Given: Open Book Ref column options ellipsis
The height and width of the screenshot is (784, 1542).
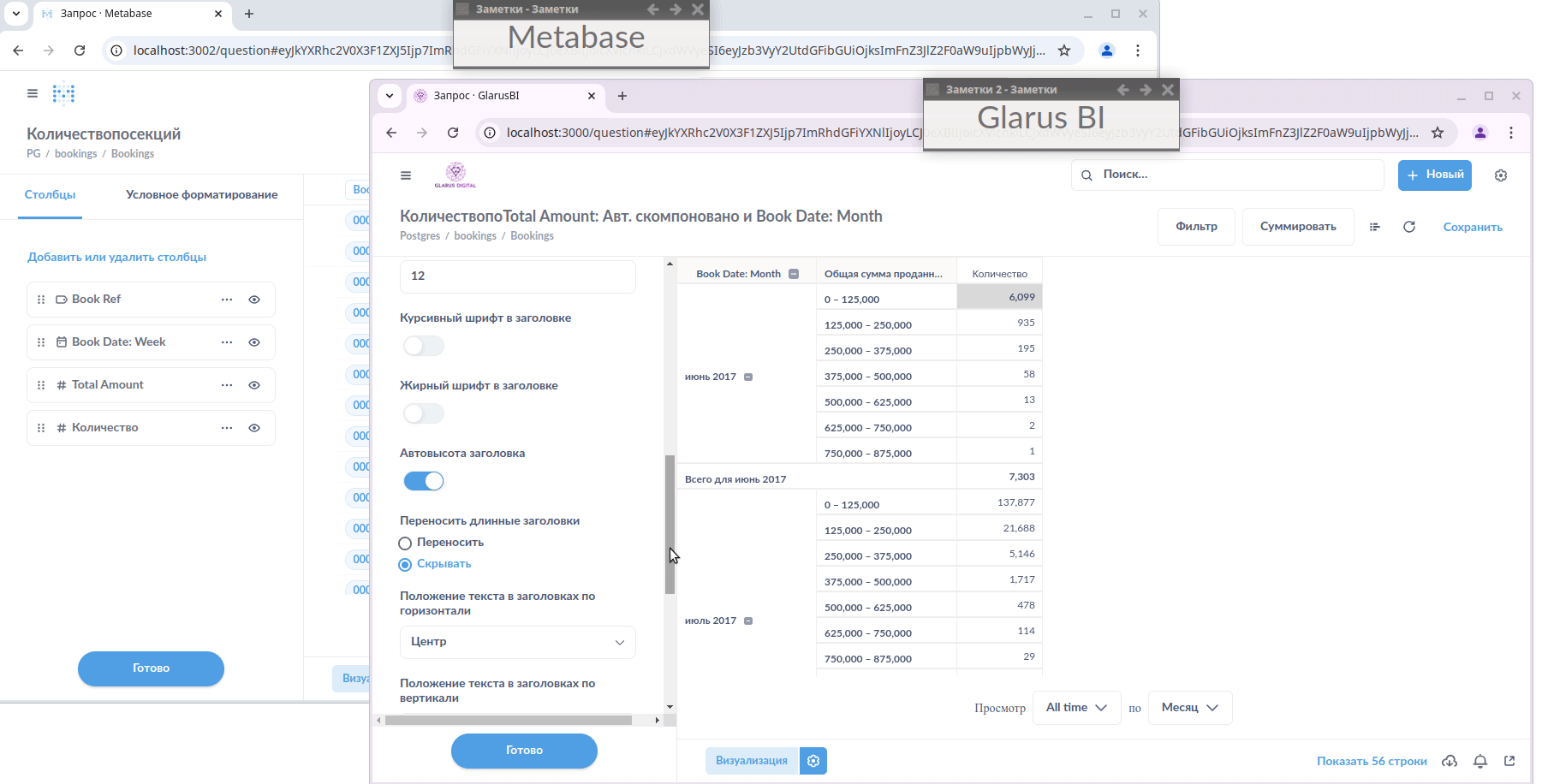Looking at the screenshot, I should (227, 300).
